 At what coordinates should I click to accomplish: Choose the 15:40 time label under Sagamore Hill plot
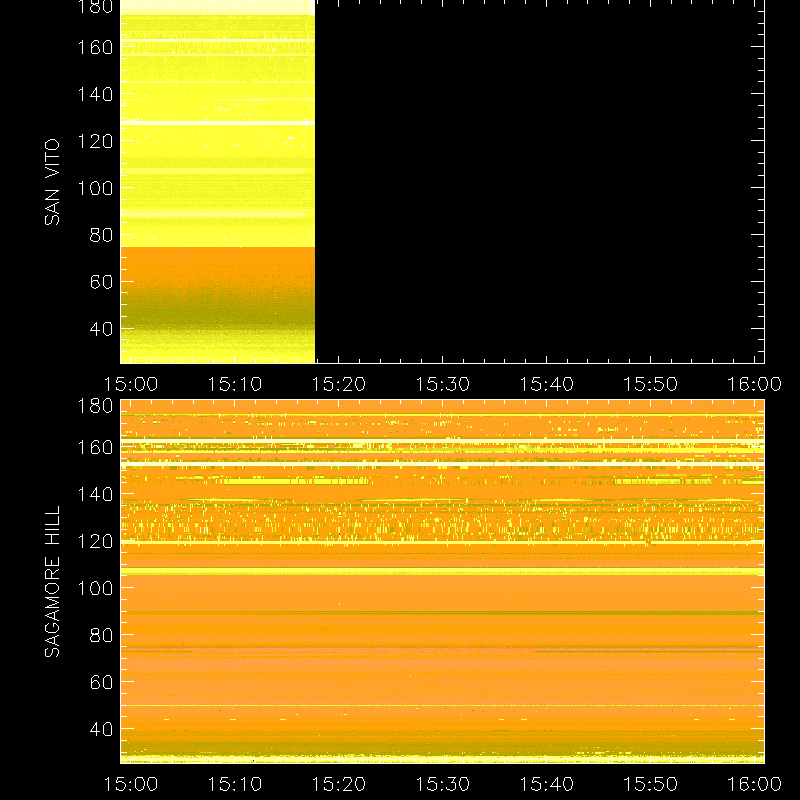coord(547,784)
